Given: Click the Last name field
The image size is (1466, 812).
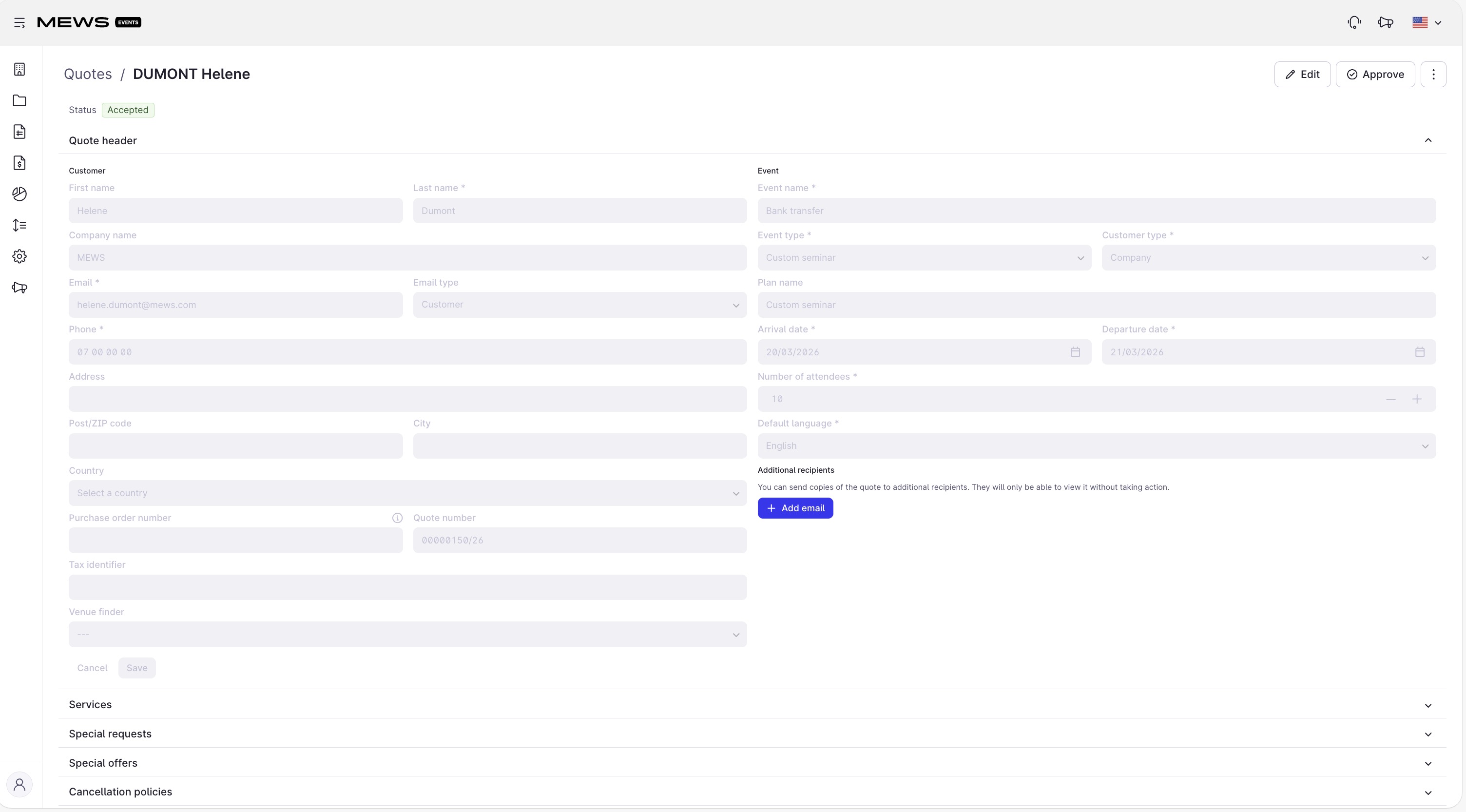Looking at the screenshot, I should point(580,211).
